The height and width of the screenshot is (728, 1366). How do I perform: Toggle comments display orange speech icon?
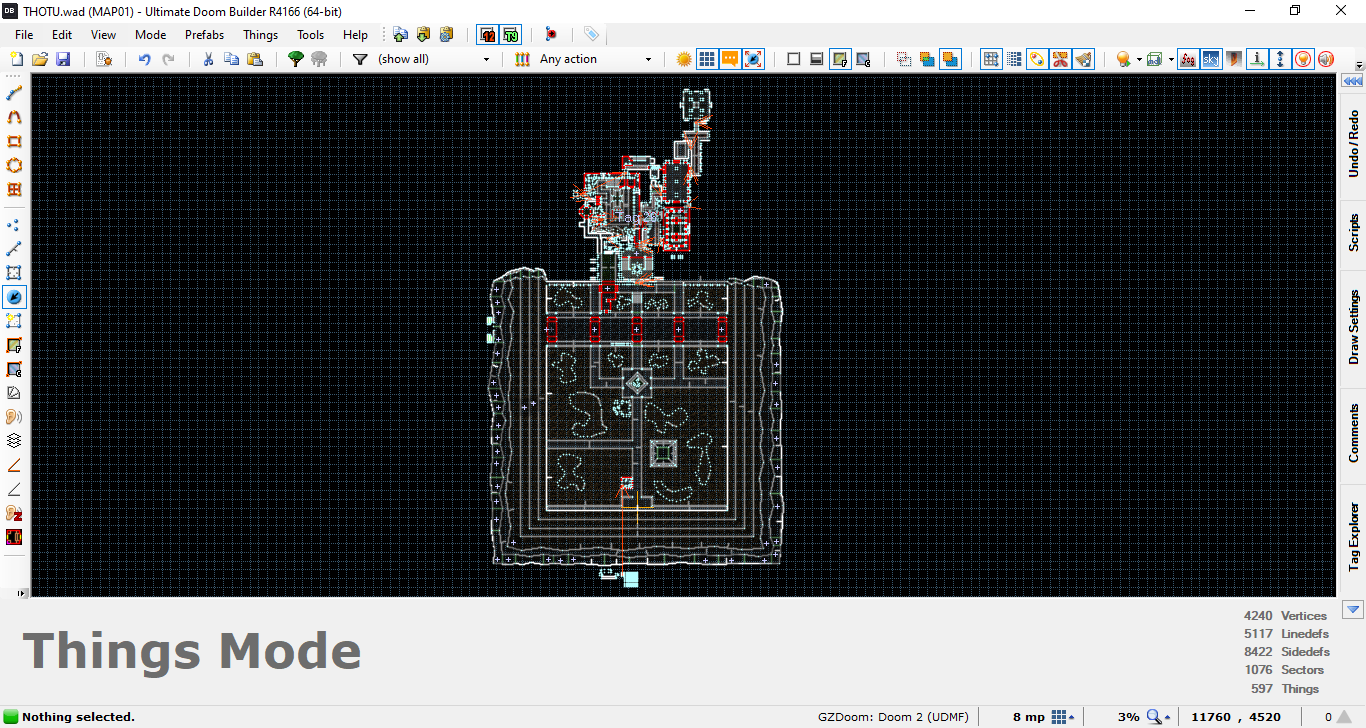[730, 59]
